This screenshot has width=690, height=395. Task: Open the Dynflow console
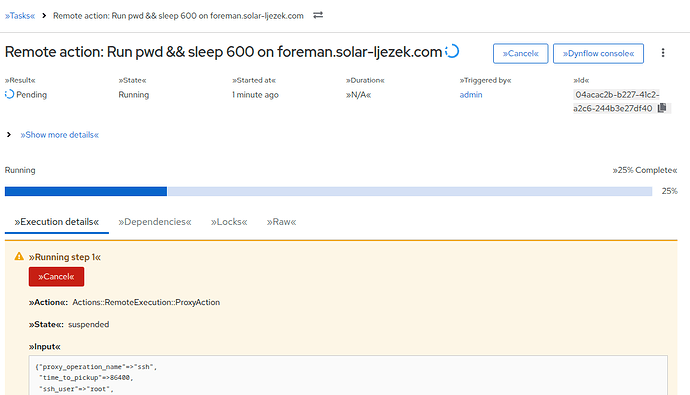tap(598, 53)
